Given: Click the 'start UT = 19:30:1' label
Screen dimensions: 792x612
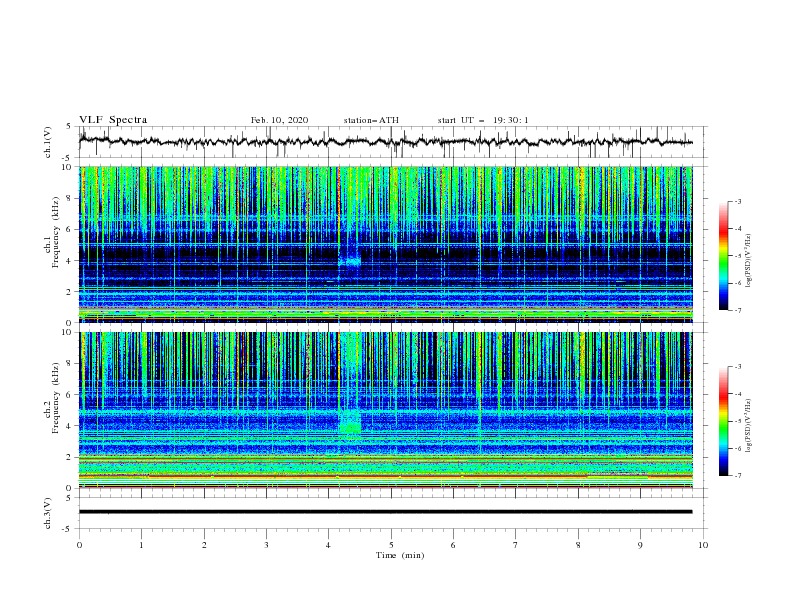Looking at the screenshot, I should click(x=483, y=120).
